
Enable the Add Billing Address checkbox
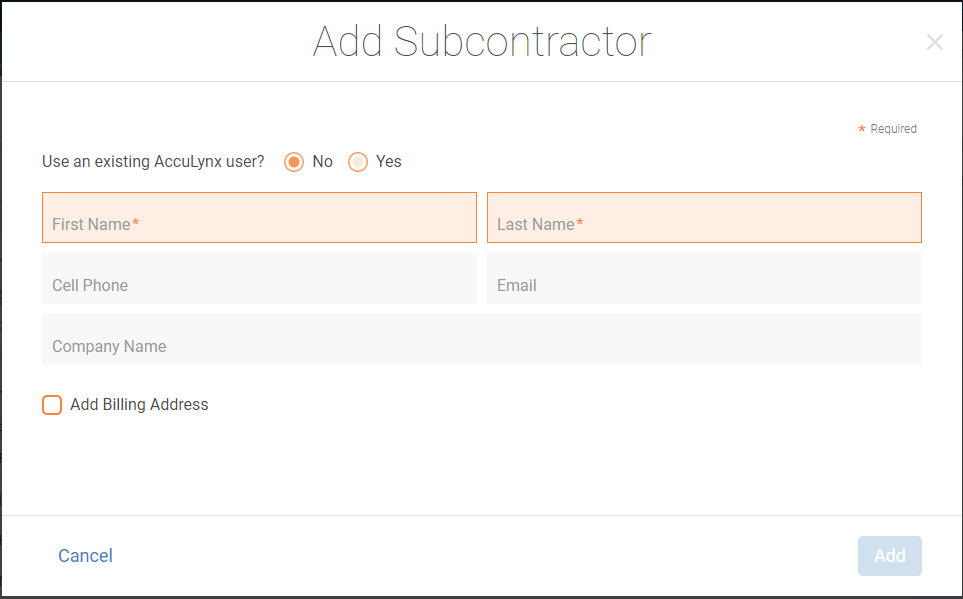pos(52,405)
